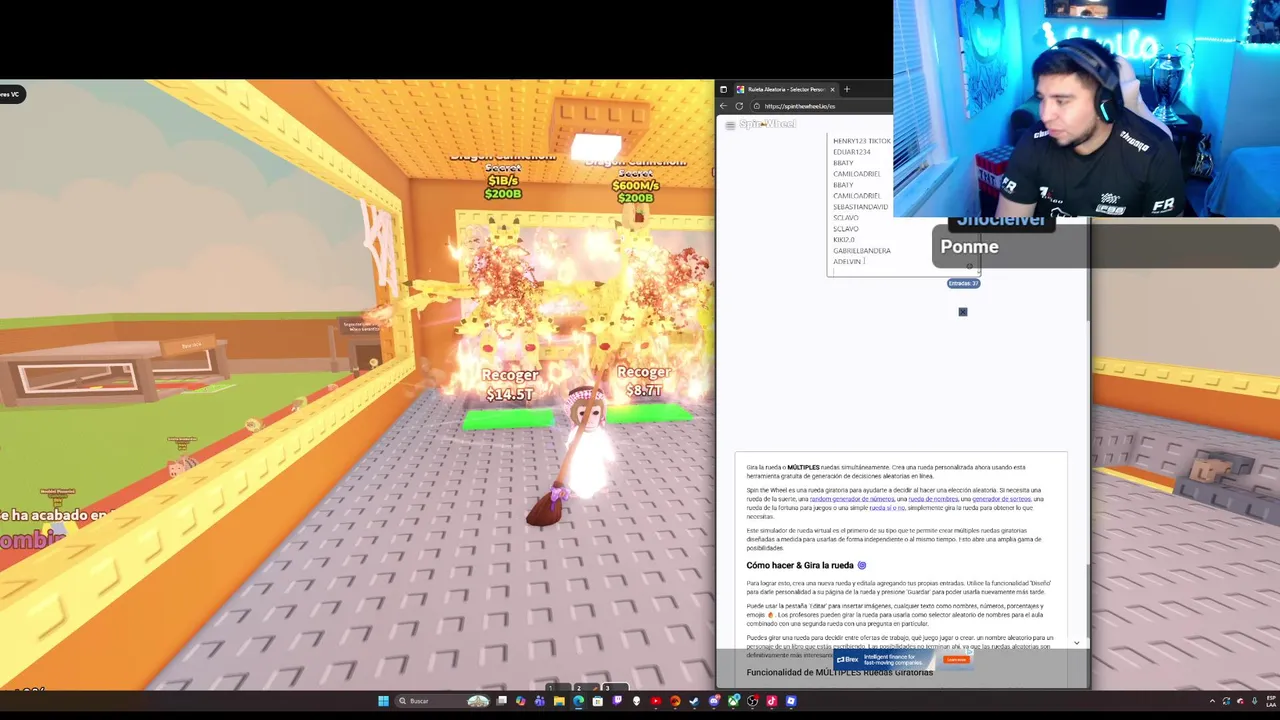
Task: Open Discord from the taskbar
Action: tap(714, 701)
